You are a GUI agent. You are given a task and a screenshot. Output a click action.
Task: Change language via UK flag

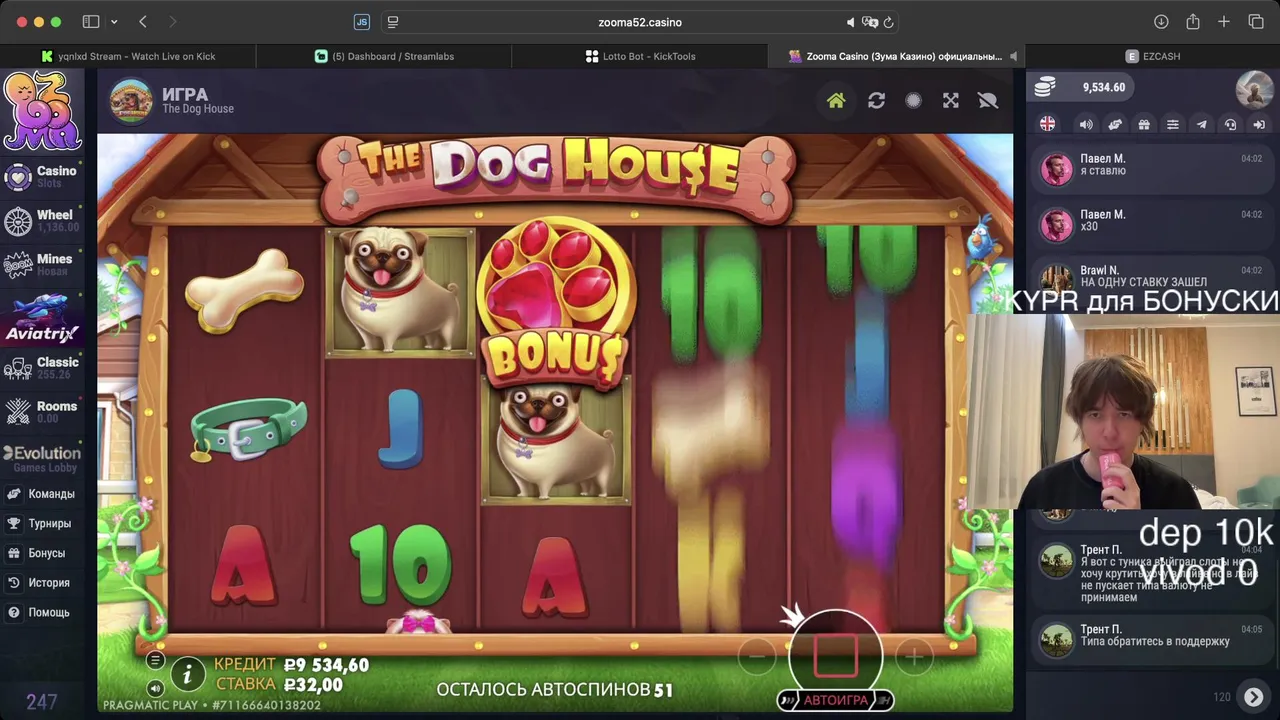[1047, 124]
